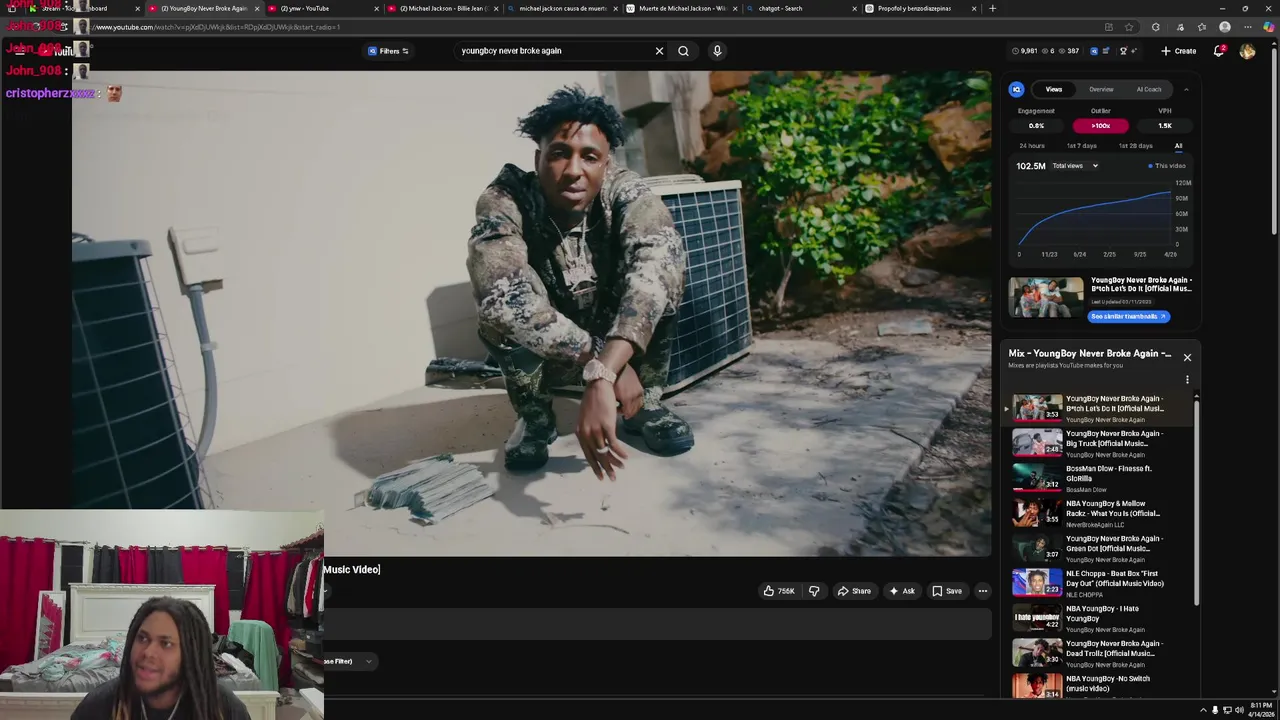
Task: Click the Ask button
Action: pyautogui.click(x=902, y=591)
